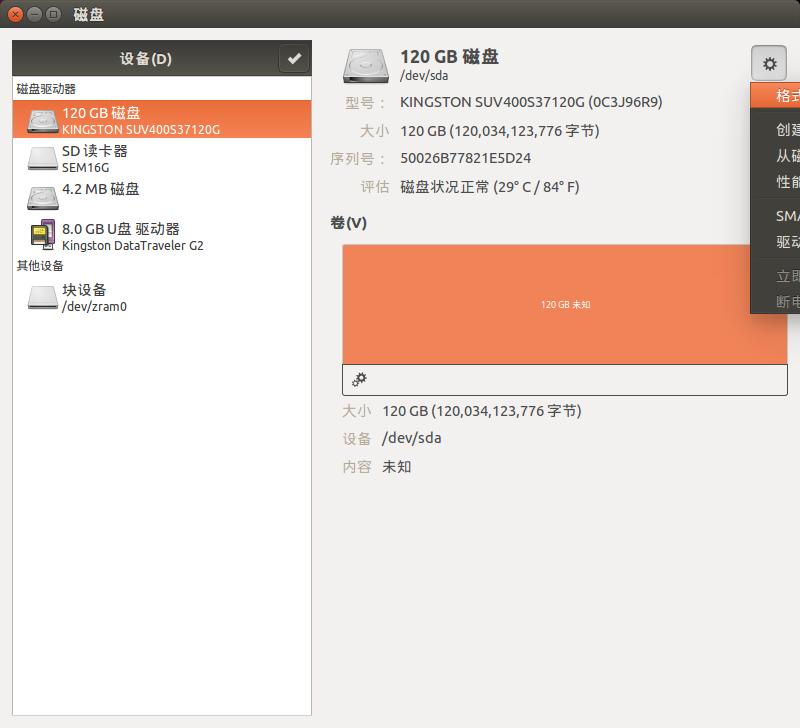The height and width of the screenshot is (728, 800).
Task: Choose the 创建 menu entry in gear menu
Action: pyautogui.click(x=776, y=130)
